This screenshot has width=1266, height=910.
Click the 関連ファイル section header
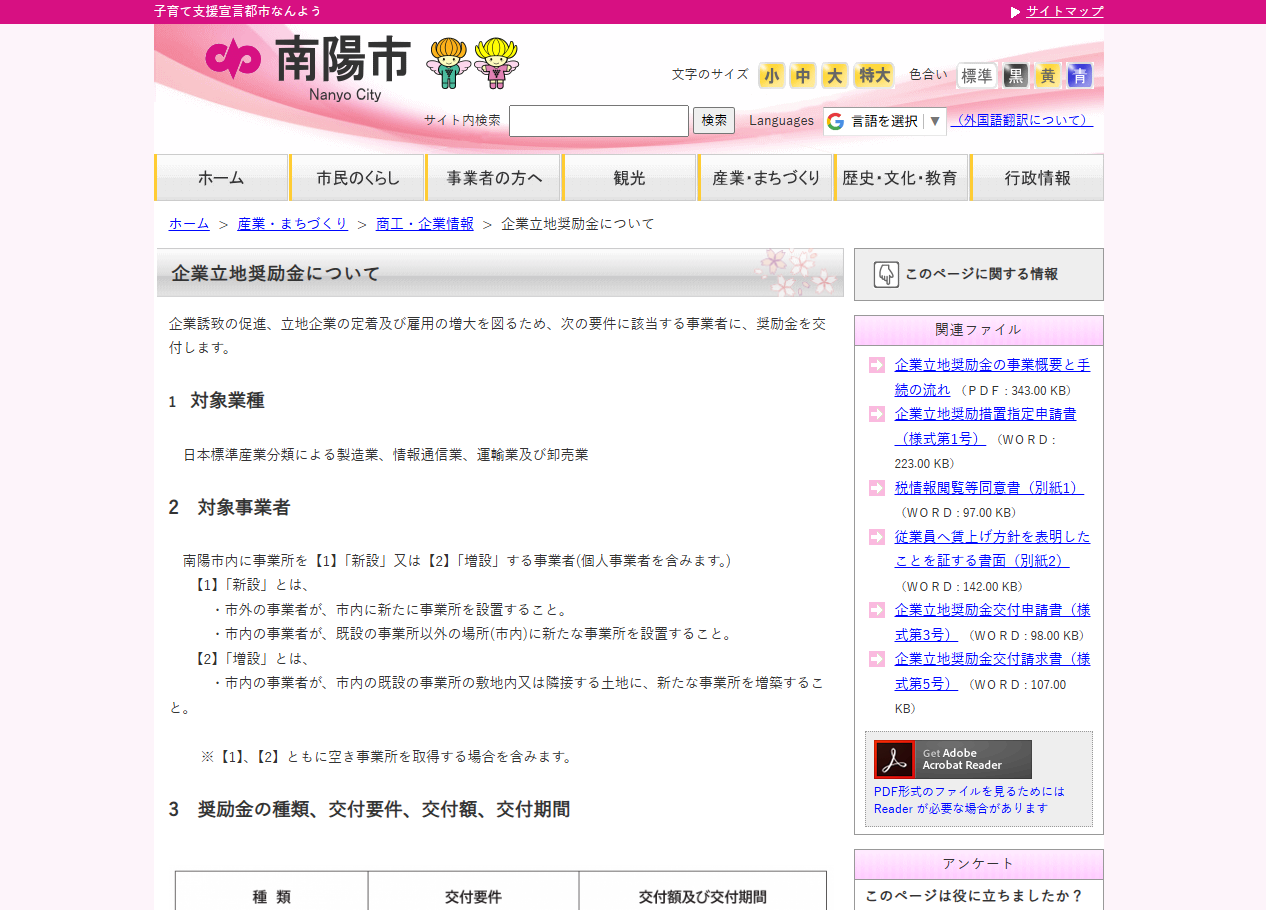(x=979, y=330)
